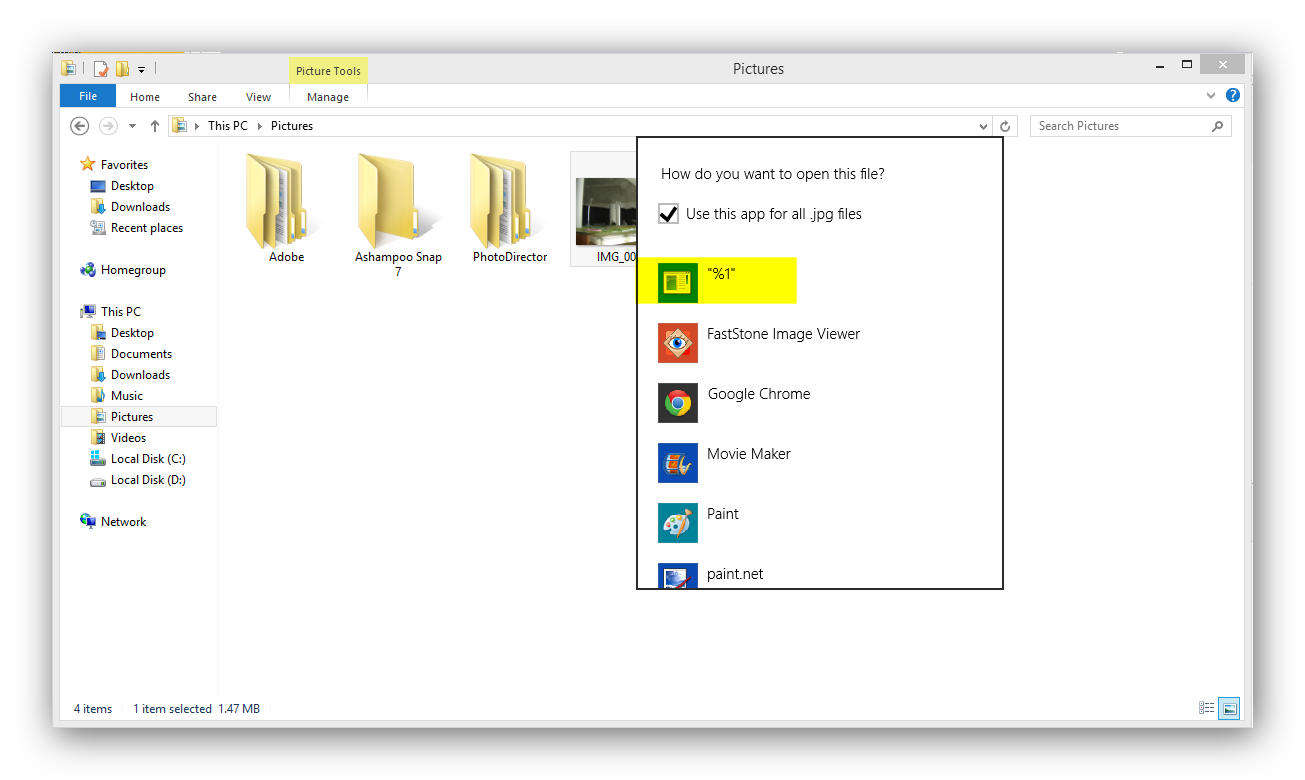The width and height of the screenshot is (1305, 780).
Task: Open Local Disk (D:) in the navigation pane
Action: 148,480
